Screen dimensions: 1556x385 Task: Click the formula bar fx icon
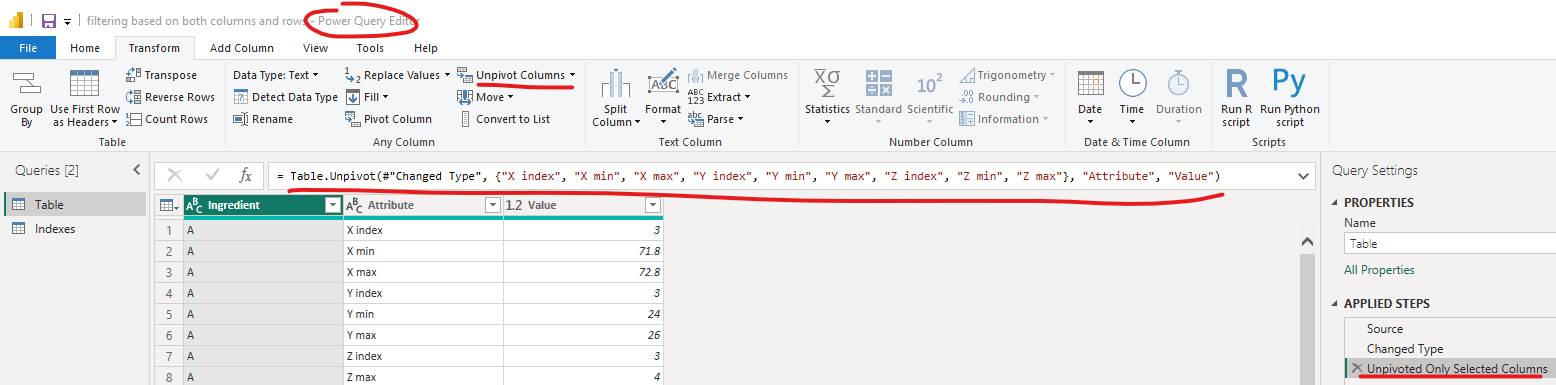tap(245, 175)
